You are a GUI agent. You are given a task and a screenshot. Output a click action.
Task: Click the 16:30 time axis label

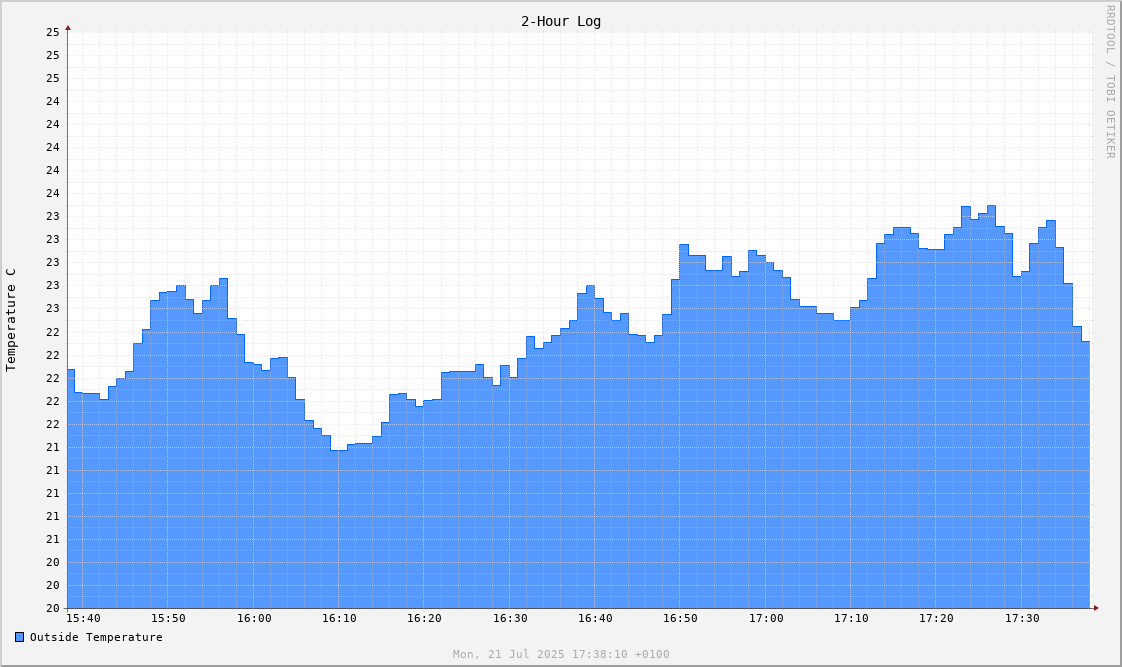[x=510, y=618]
